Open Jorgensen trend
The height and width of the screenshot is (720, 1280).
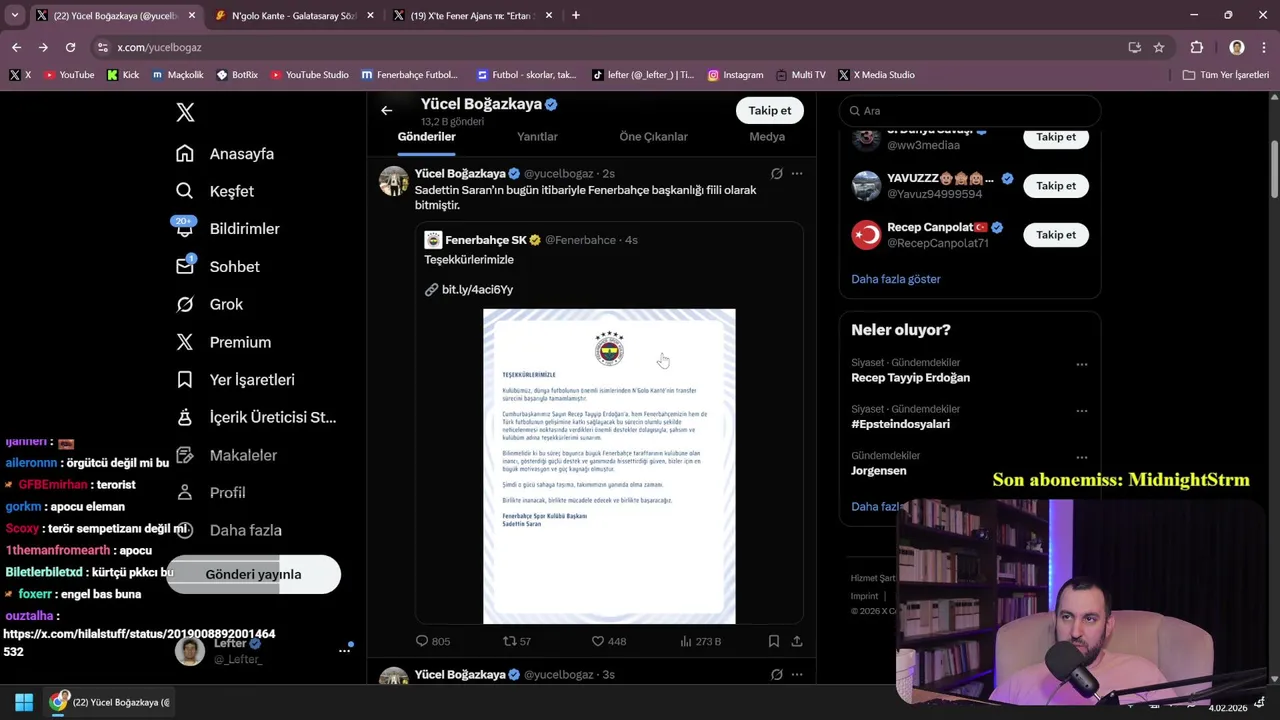click(x=879, y=471)
